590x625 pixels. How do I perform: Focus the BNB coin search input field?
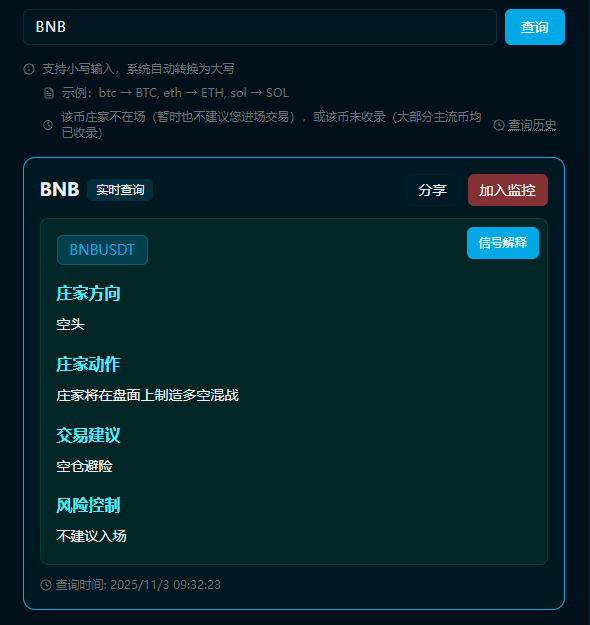260,27
